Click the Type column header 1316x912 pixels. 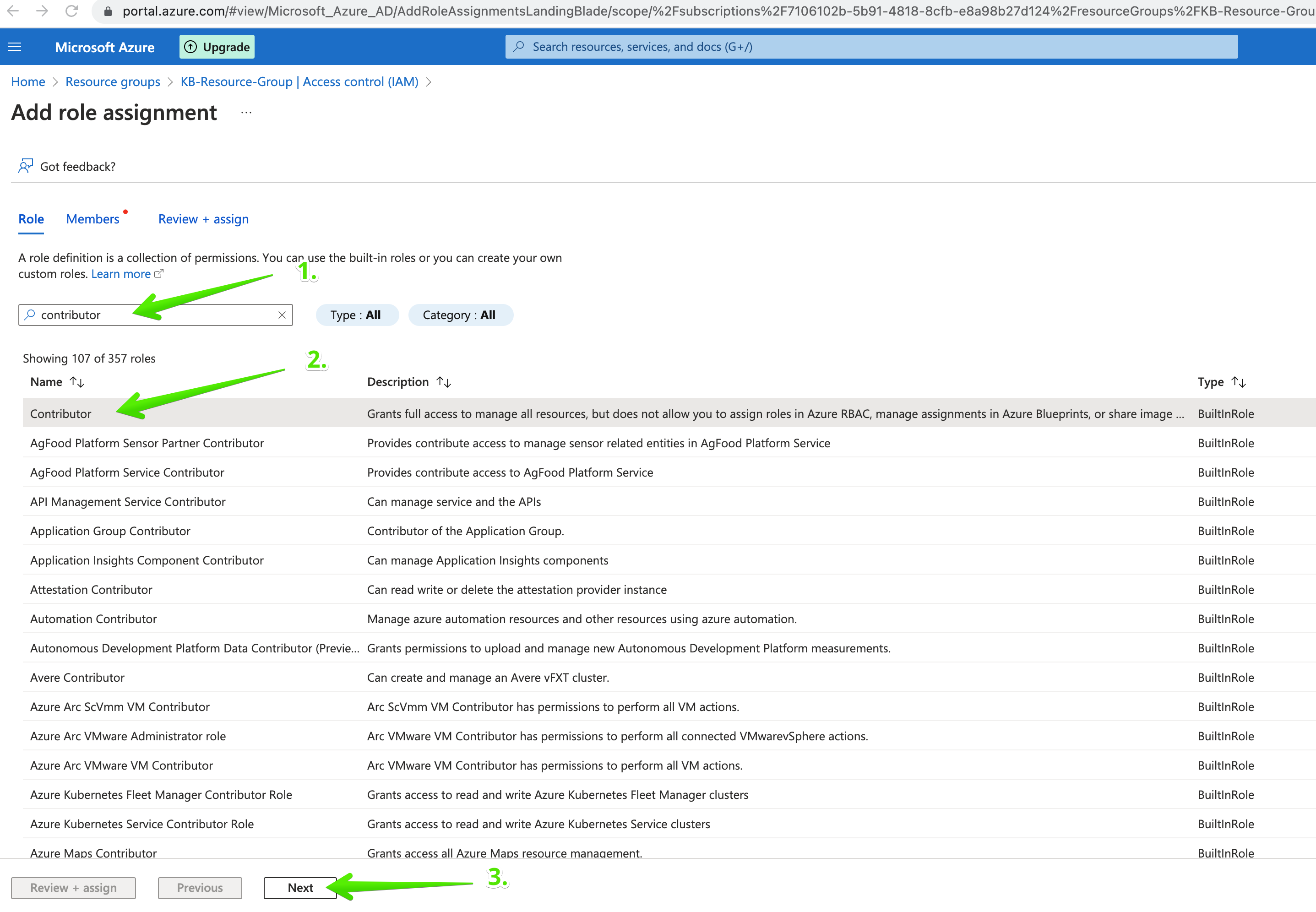[1210, 382]
